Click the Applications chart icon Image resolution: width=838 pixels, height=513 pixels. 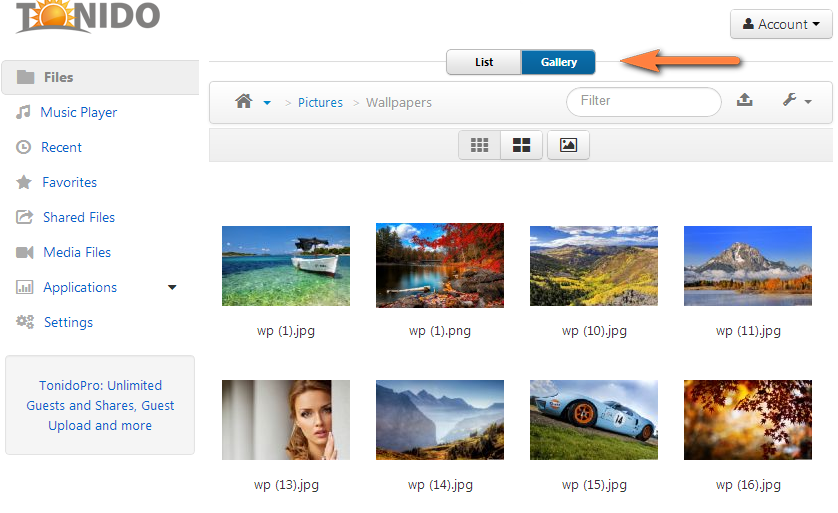[25, 287]
